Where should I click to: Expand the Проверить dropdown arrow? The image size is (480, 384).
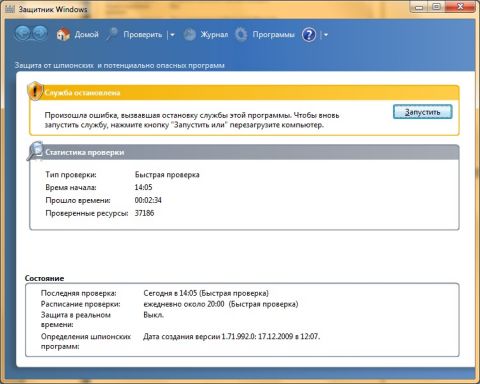pyautogui.click(x=172, y=35)
